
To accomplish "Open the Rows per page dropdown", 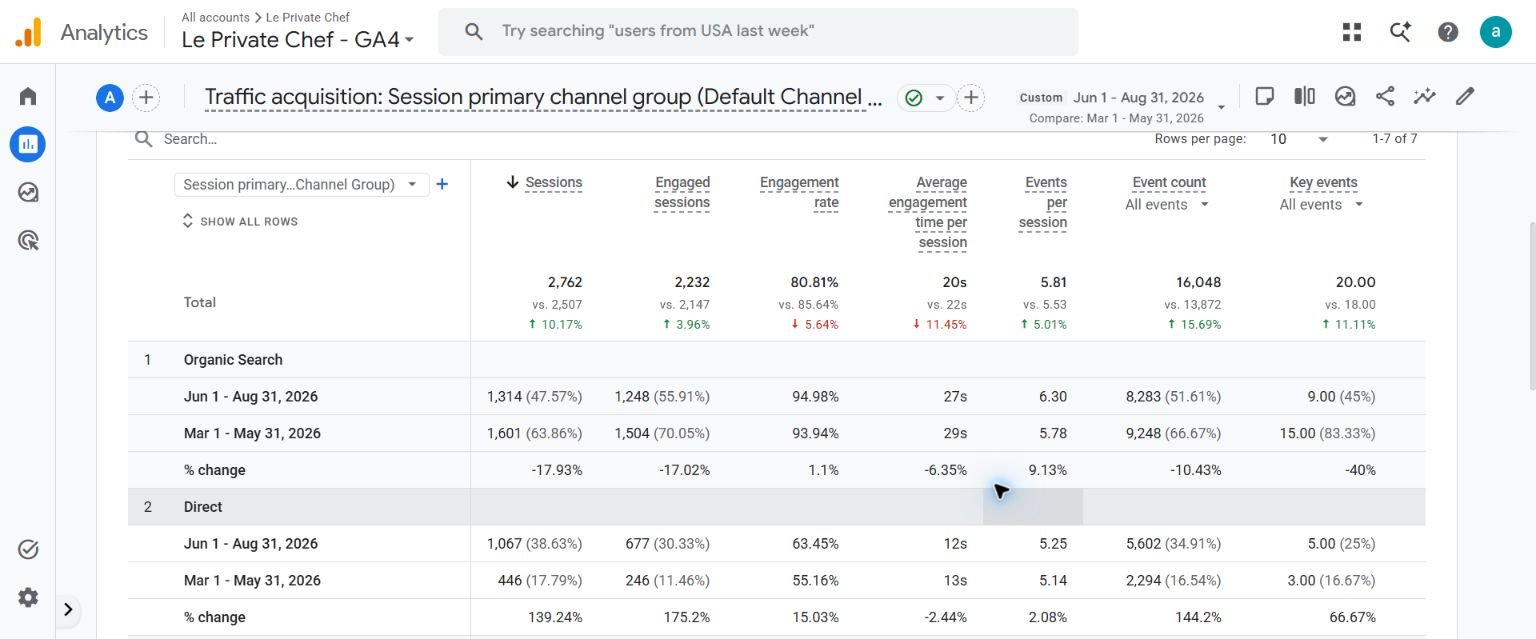I will 1298,139.
